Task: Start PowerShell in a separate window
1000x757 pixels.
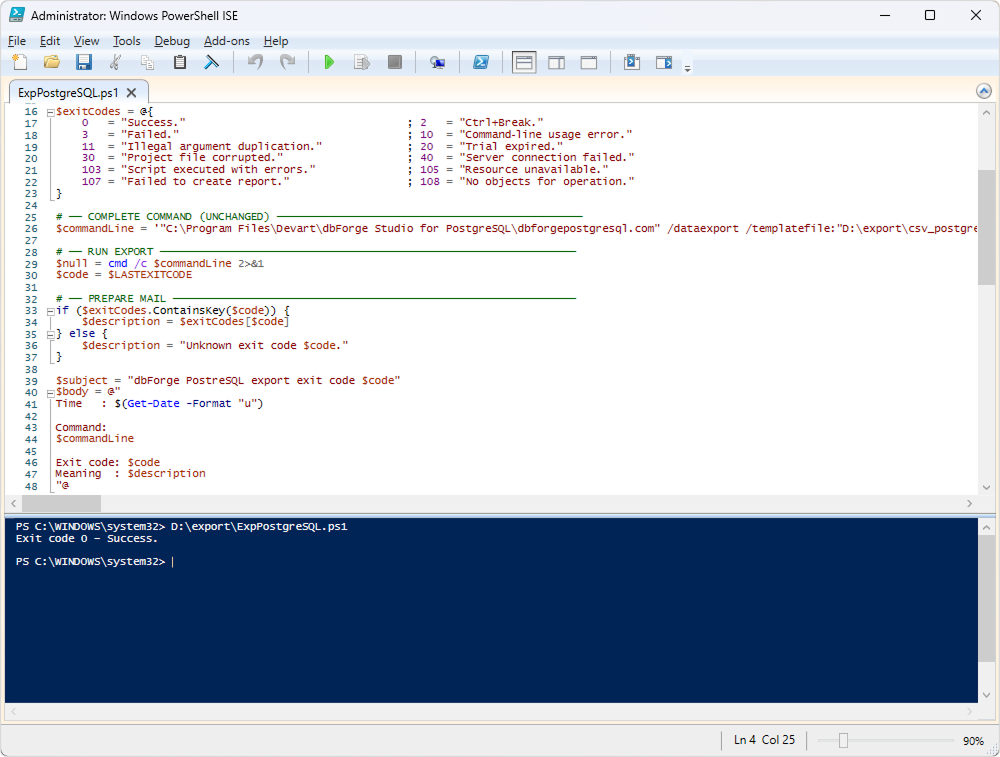Action: (481, 63)
